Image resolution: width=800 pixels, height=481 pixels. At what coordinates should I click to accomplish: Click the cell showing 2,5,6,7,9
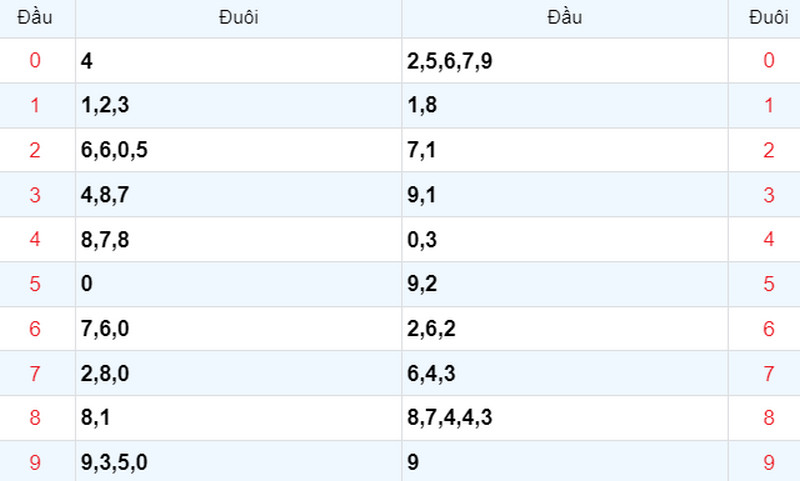[565, 61]
